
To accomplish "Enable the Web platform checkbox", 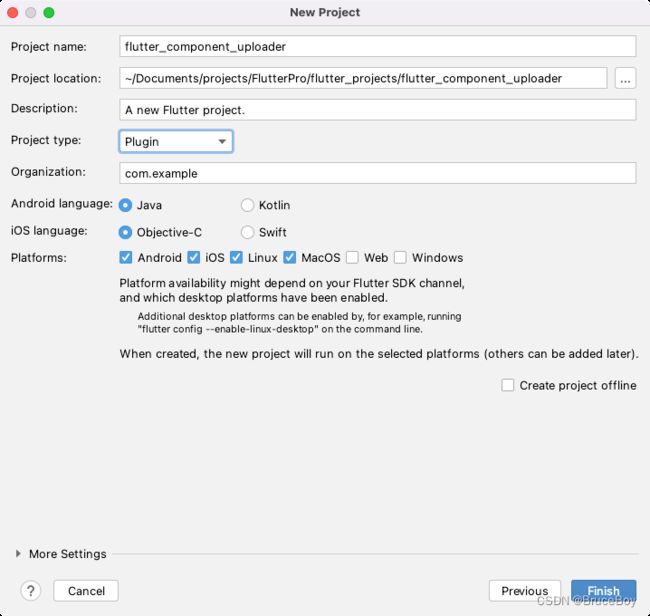I will pyautogui.click(x=352, y=257).
